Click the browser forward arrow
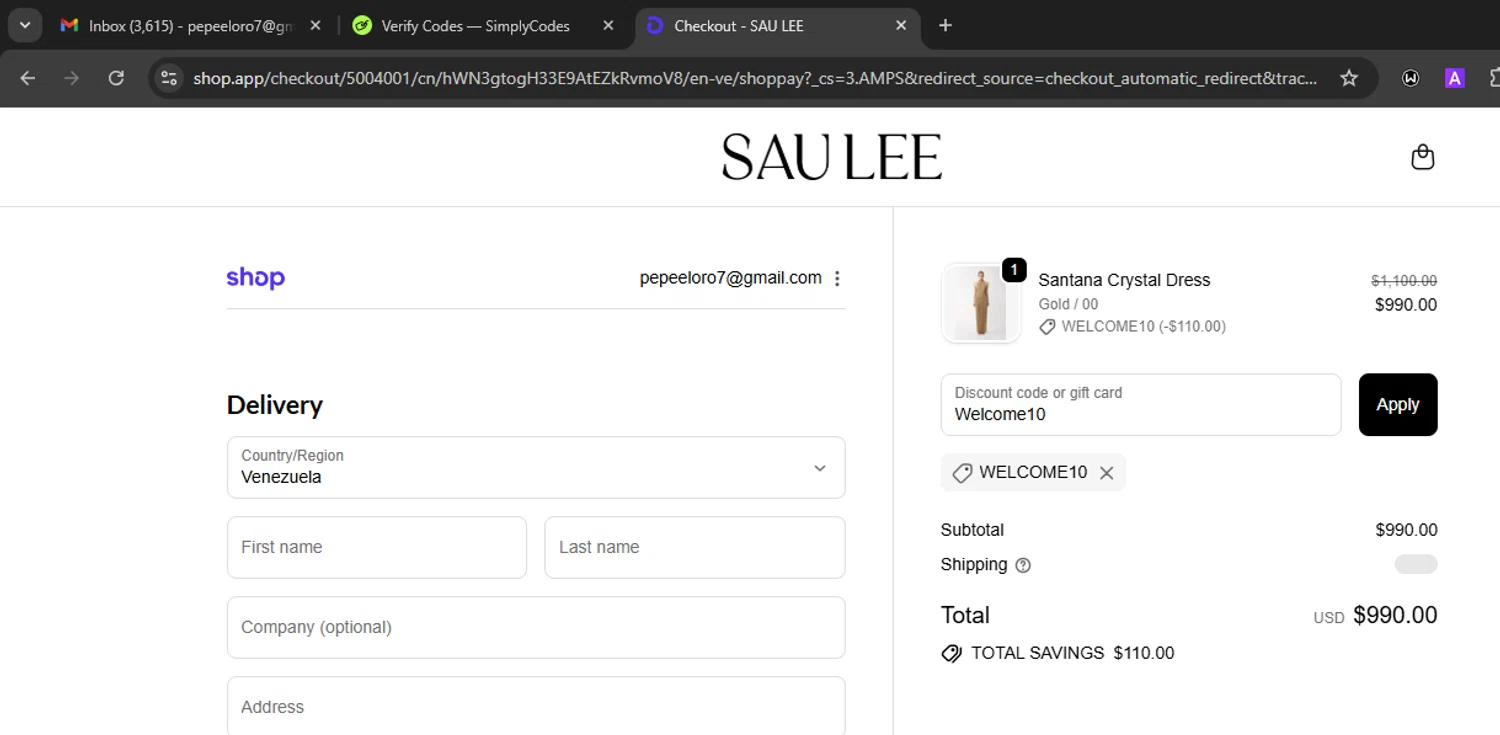 pos(71,78)
